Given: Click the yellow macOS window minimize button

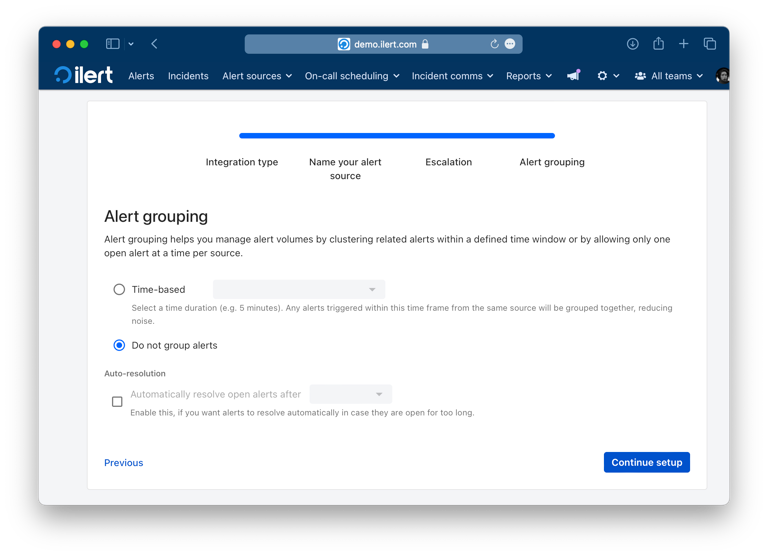Looking at the screenshot, I should click(70, 44).
